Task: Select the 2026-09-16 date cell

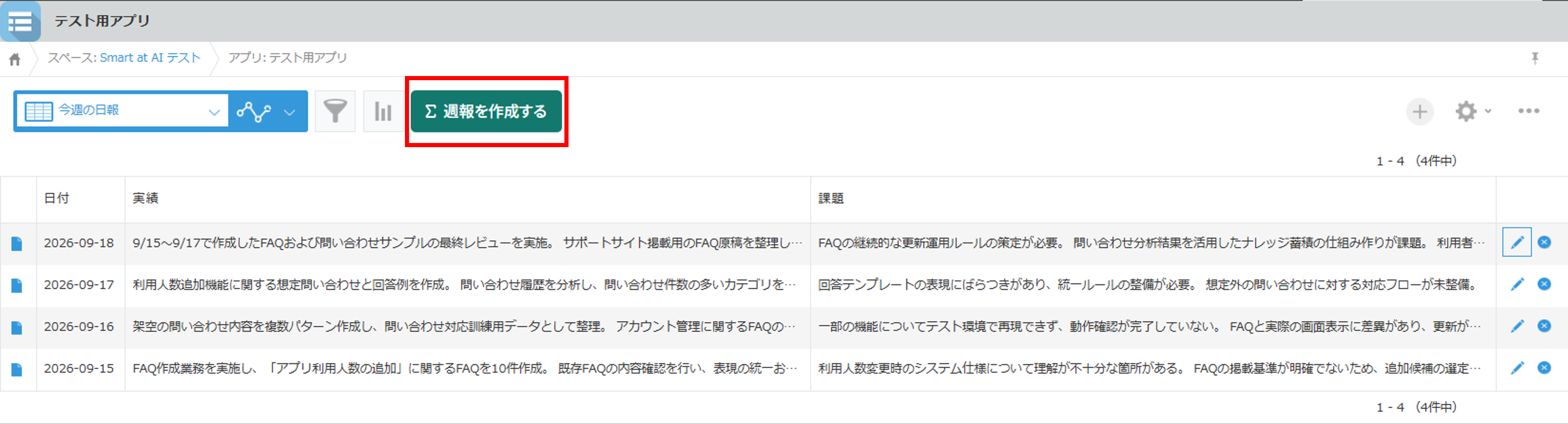Action: [x=79, y=327]
